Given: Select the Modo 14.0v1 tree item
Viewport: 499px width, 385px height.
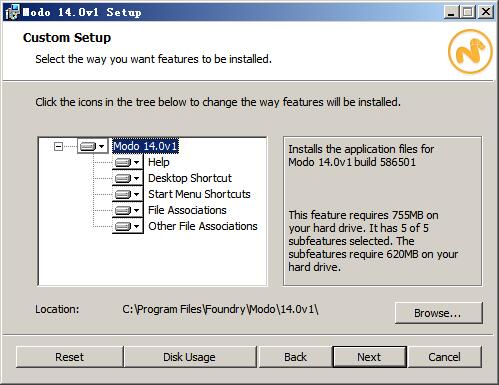Looking at the screenshot, I should [x=145, y=146].
